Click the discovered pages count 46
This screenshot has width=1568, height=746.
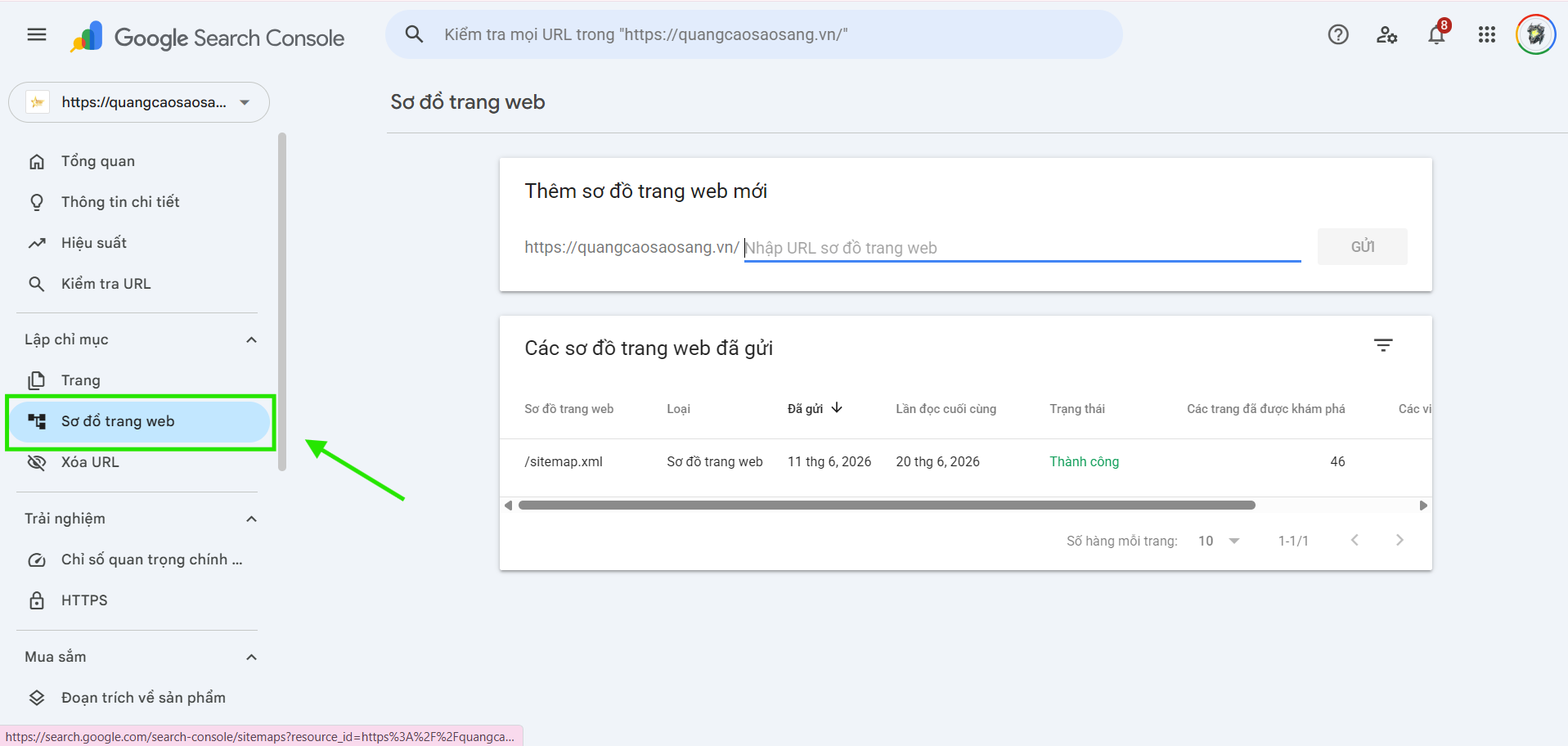1337,461
